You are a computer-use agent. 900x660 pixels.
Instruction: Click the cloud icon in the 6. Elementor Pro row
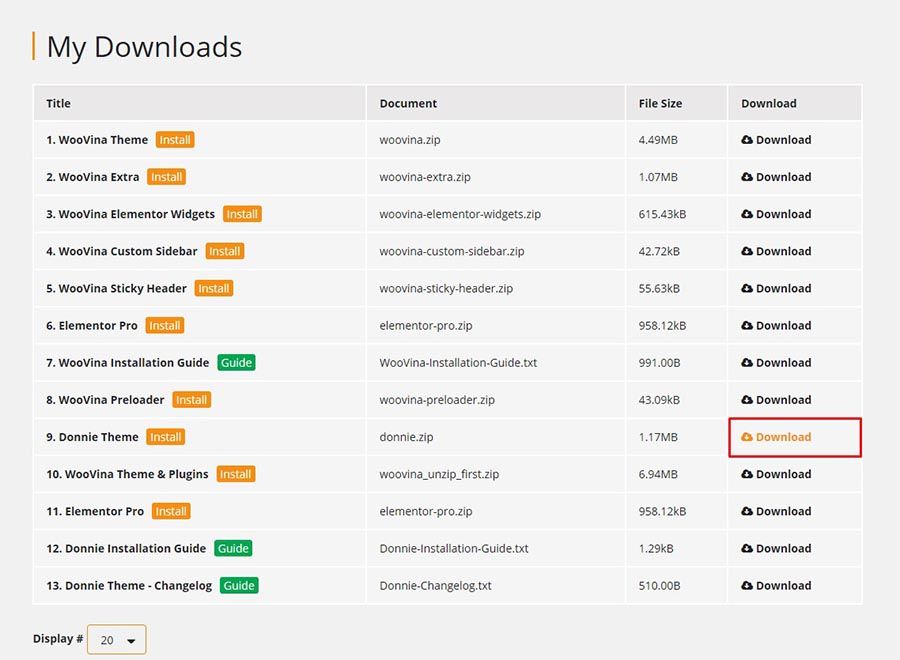point(747,325)
